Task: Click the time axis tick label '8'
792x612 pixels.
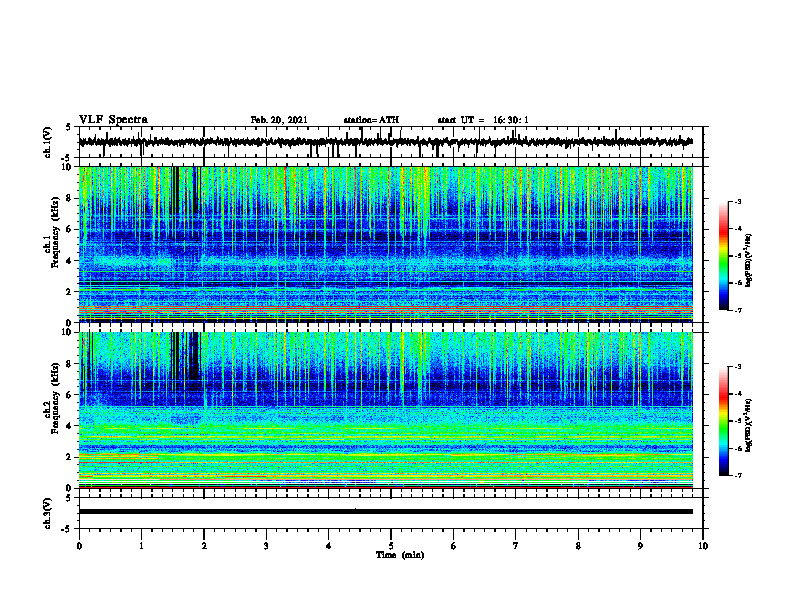Action: 578,546
